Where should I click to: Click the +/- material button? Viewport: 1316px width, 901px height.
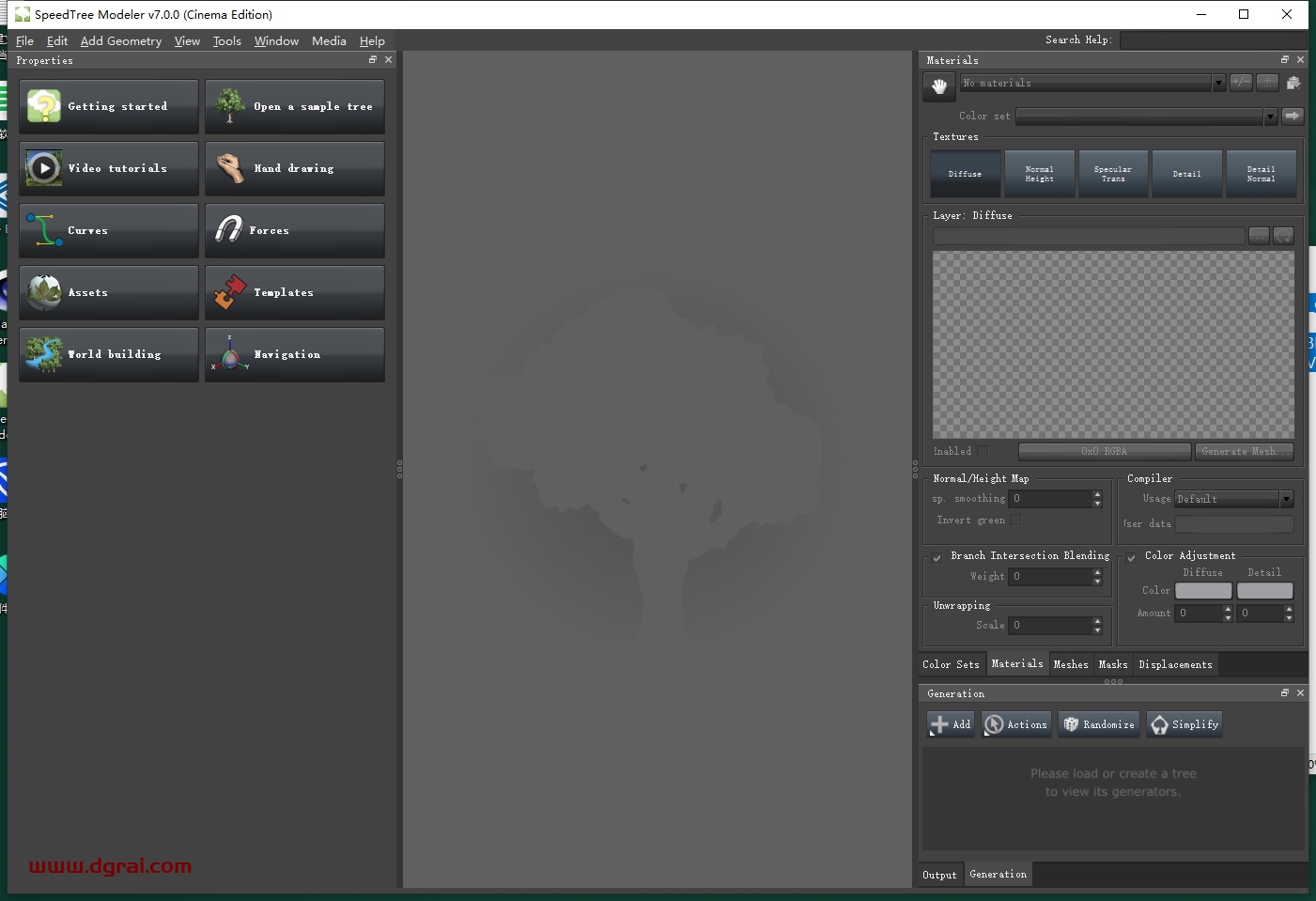(1241, 83)
